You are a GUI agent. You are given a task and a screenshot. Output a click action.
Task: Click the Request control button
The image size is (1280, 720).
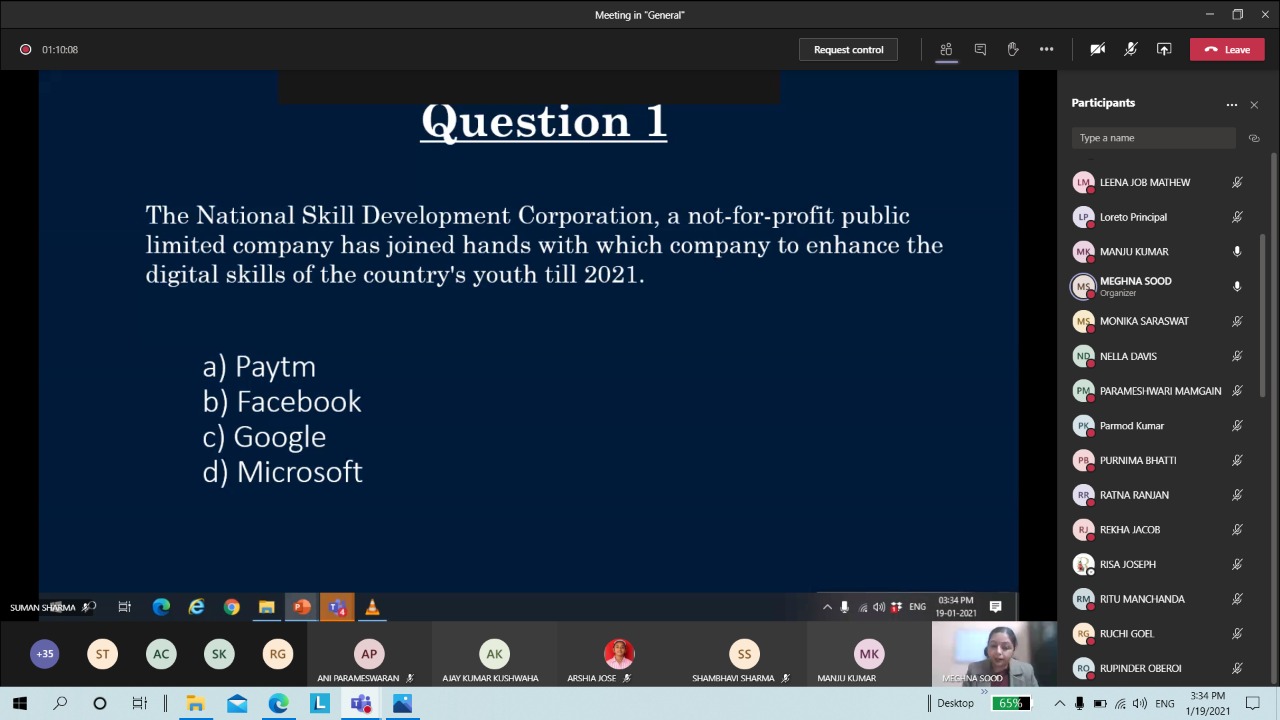(x=848, y=49)
